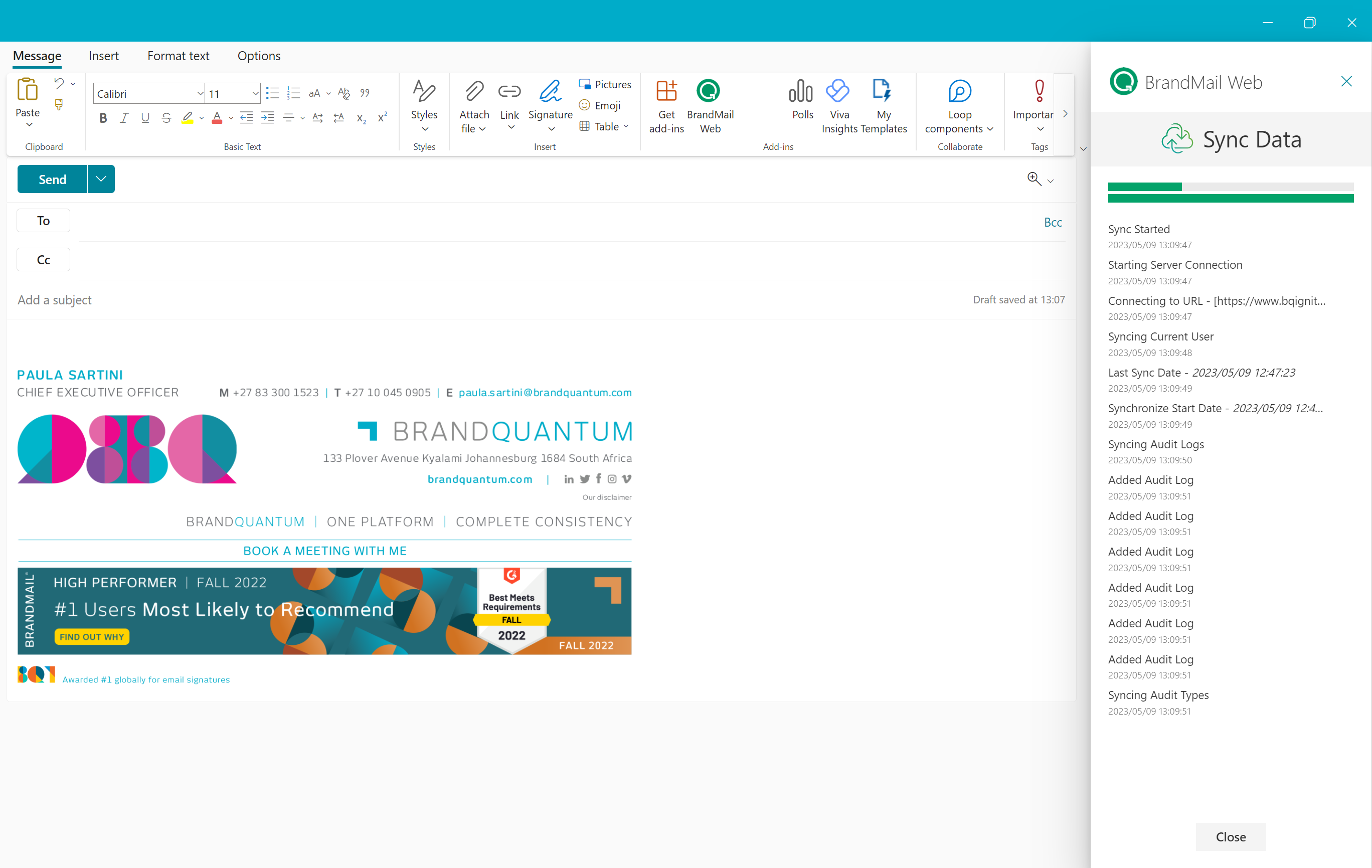This screenshot has width=1372, height=868.
Task: Apply the text highlight color
Action: point(187,118)
